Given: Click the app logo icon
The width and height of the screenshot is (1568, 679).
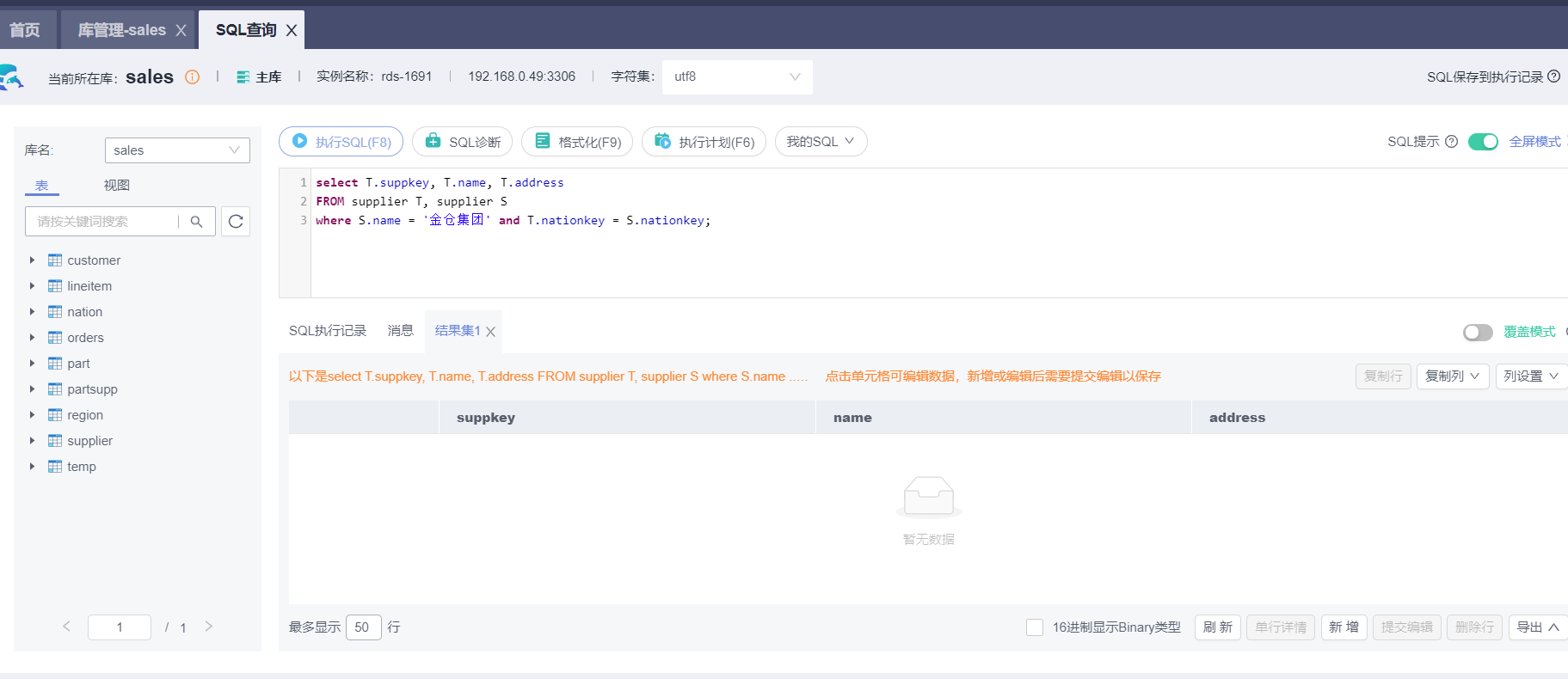Looking at the screenshot, I should point(10,76).
